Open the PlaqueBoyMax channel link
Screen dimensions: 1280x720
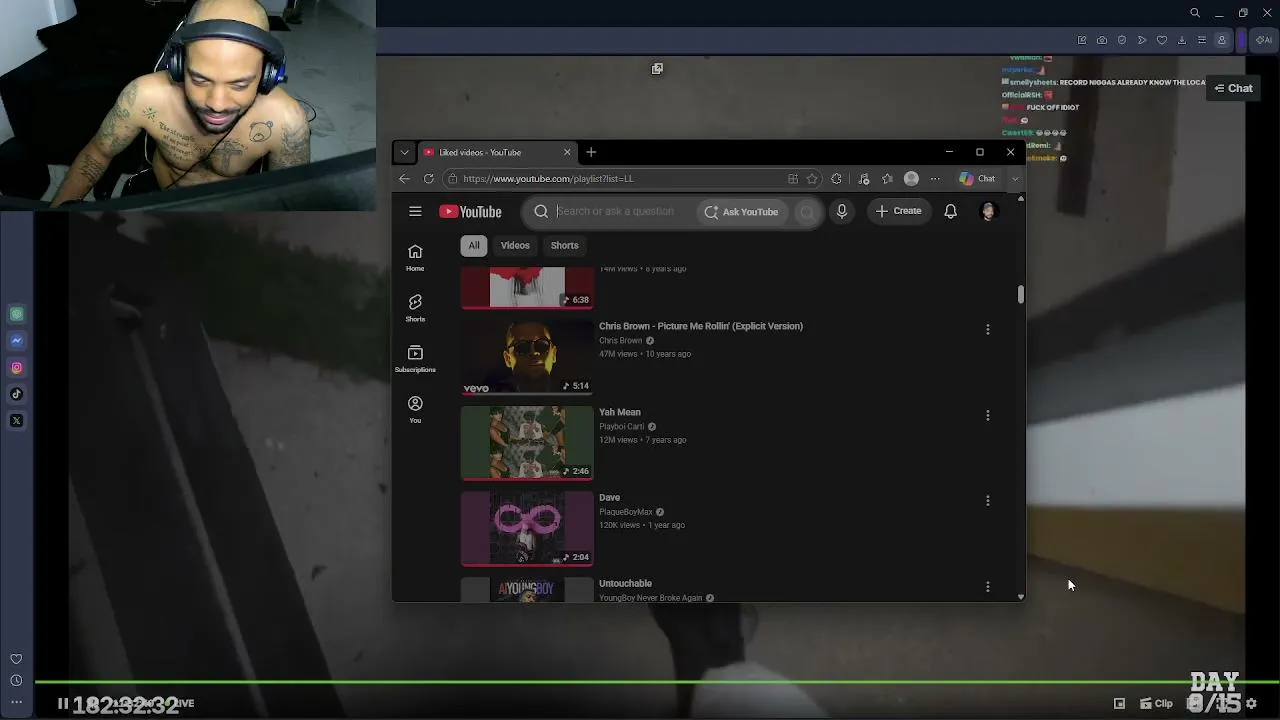click(x=626, y=512)
